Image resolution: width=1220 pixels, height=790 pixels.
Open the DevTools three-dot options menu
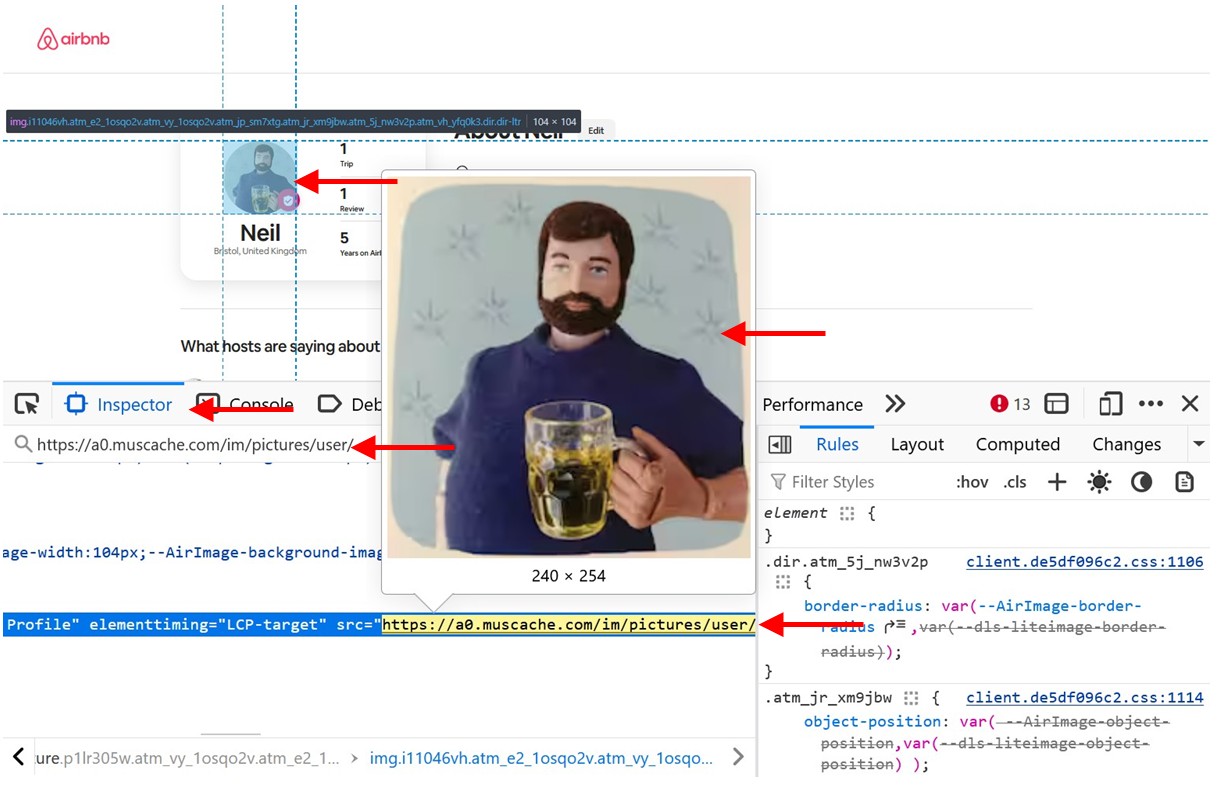coord(1151,404)
